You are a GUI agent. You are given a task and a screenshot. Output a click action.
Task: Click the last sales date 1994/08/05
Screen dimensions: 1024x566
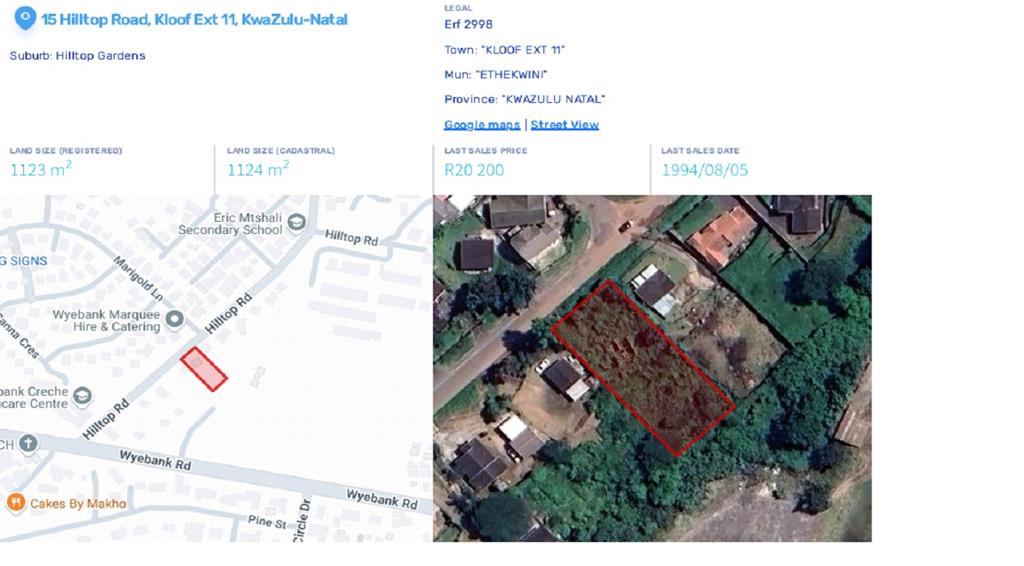(x=705, y=170)
